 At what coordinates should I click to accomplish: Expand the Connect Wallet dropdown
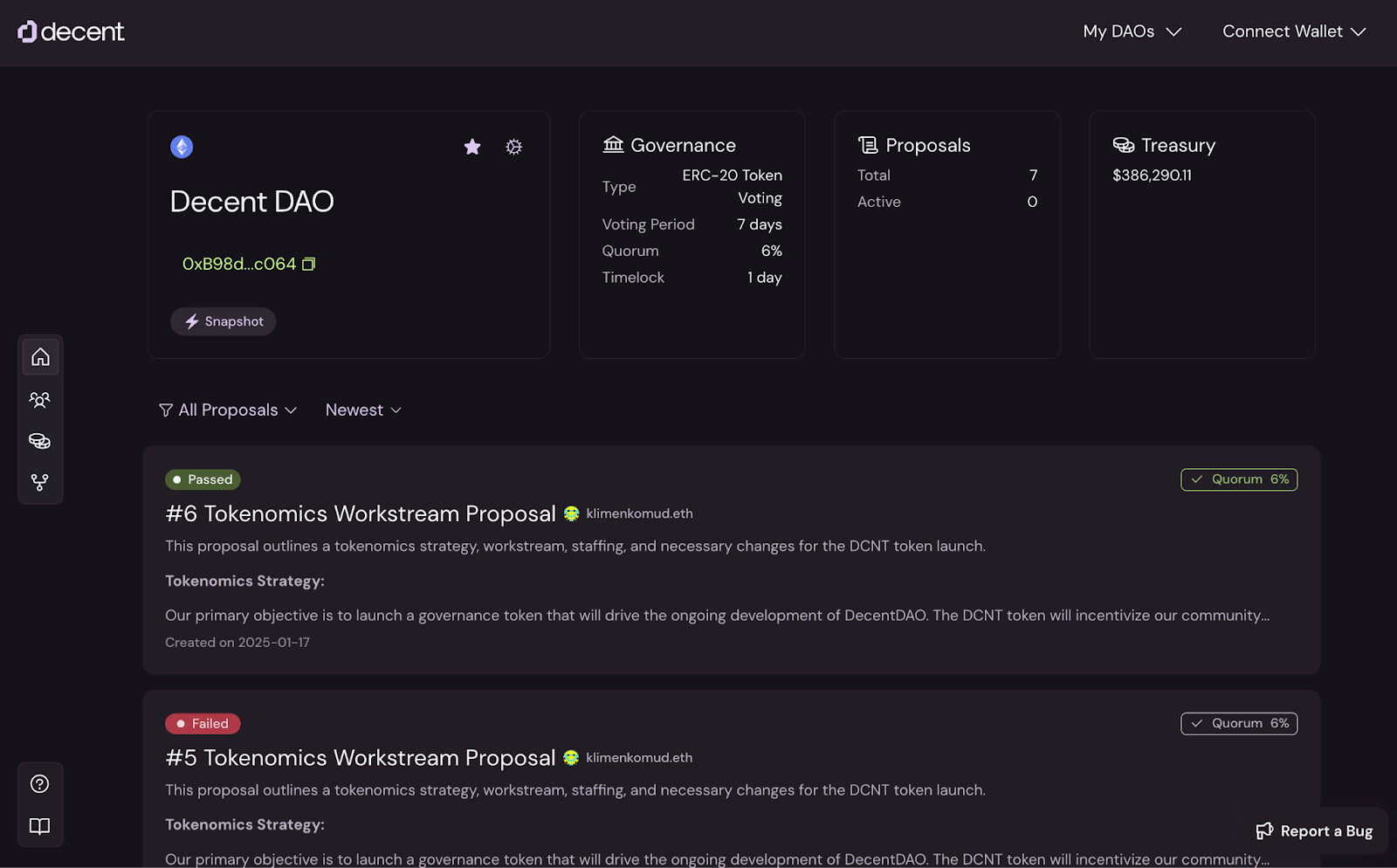(x=1293, y=31)
